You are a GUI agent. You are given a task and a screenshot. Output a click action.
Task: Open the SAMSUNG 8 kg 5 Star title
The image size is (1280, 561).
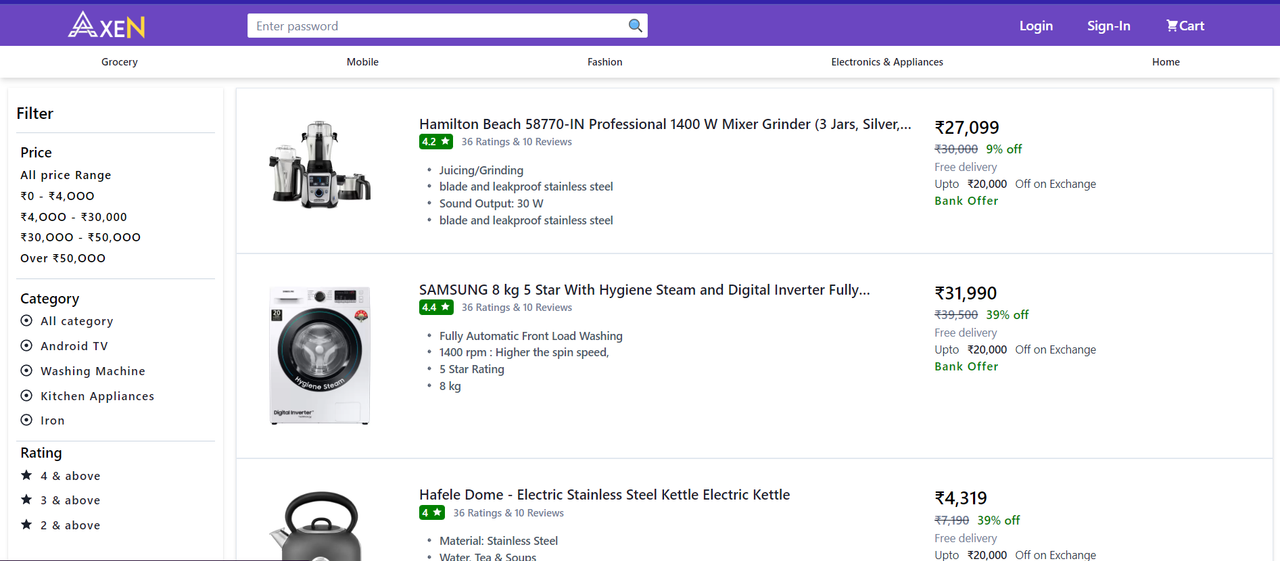(645, 290)
